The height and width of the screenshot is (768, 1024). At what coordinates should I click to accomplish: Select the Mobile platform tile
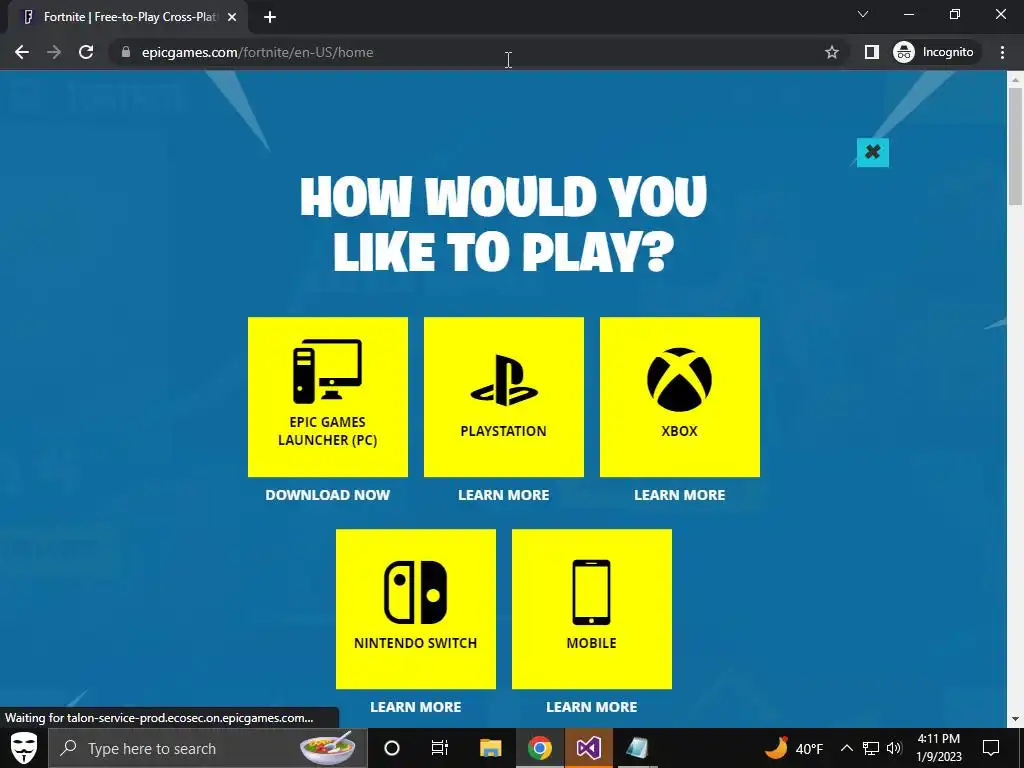(x=592, y=609)
